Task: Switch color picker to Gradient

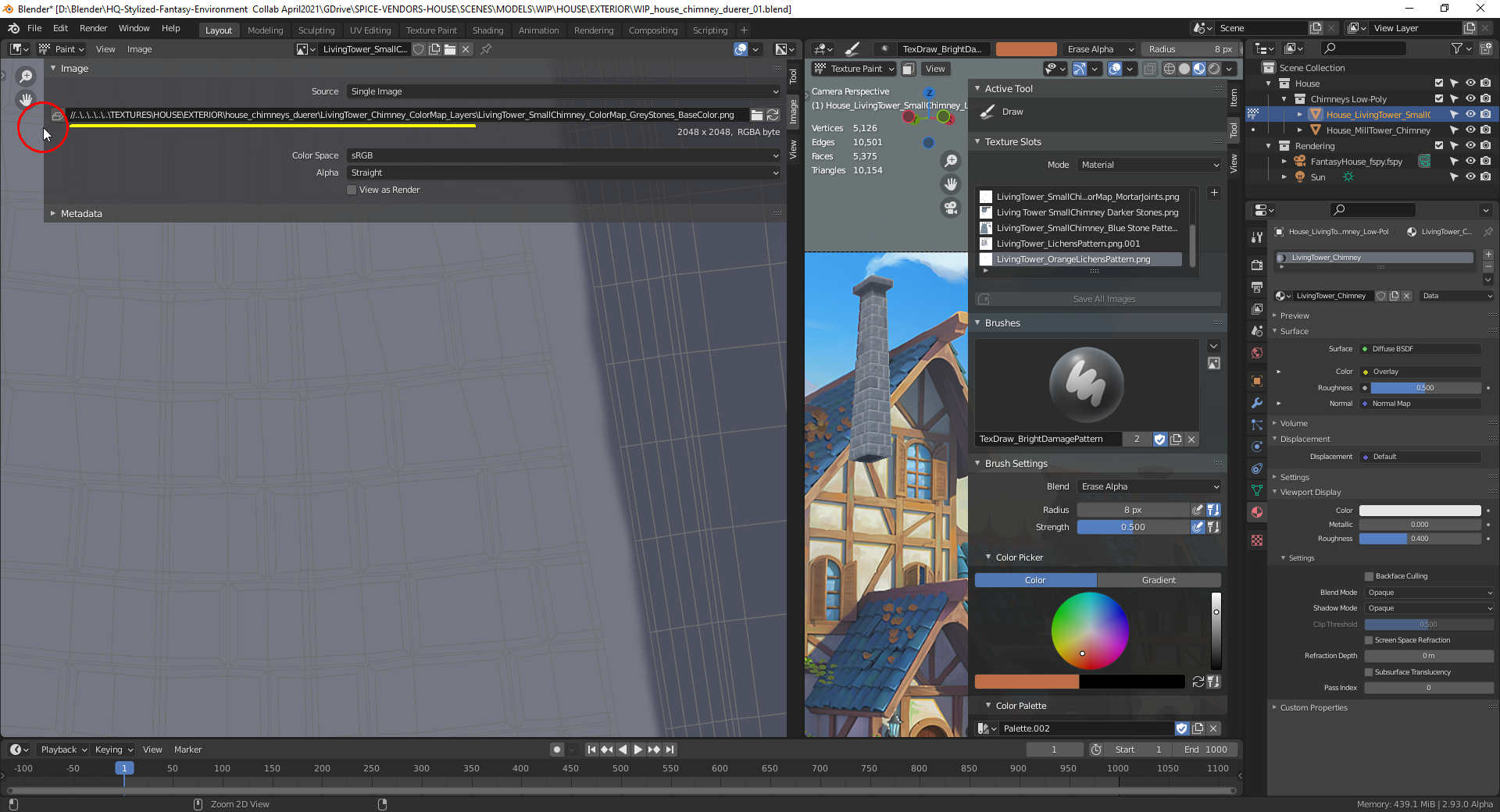Action: pos(1158,580)
